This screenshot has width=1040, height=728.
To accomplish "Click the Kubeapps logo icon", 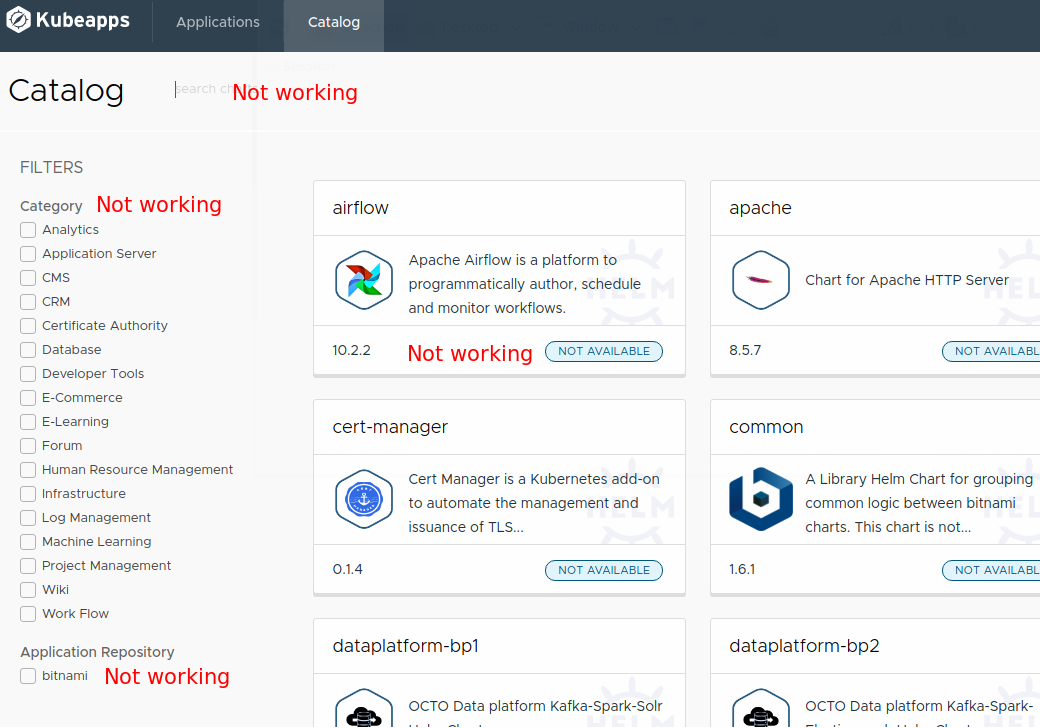I will click(16, 19).
